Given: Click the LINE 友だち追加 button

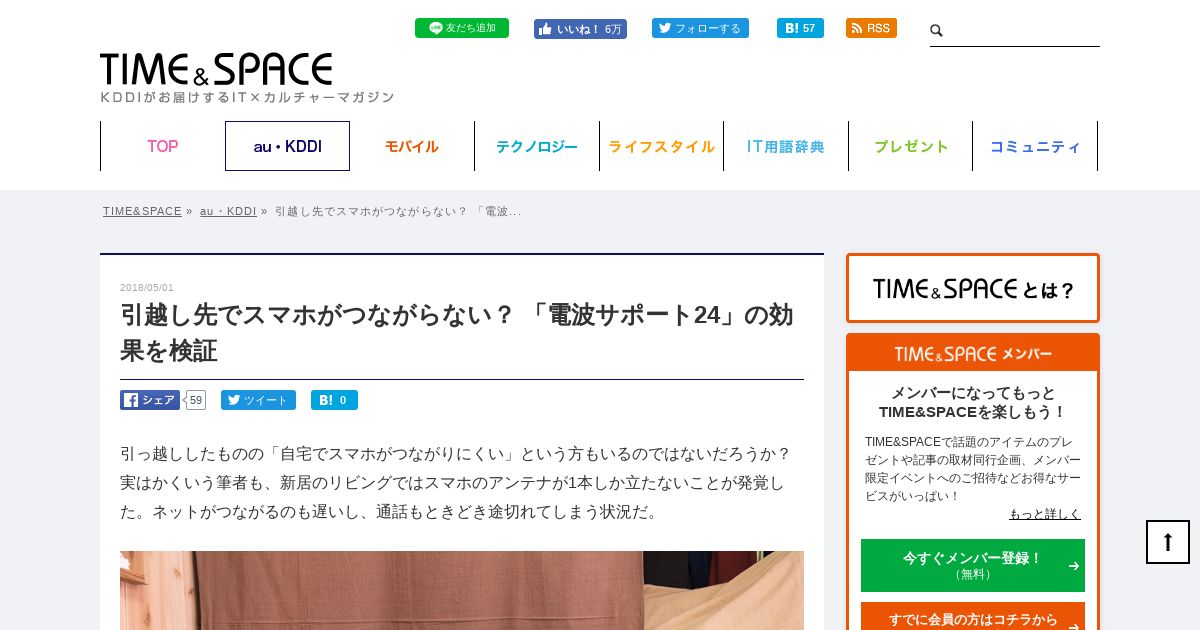Looking at the screenshot, I should point(462,28).
